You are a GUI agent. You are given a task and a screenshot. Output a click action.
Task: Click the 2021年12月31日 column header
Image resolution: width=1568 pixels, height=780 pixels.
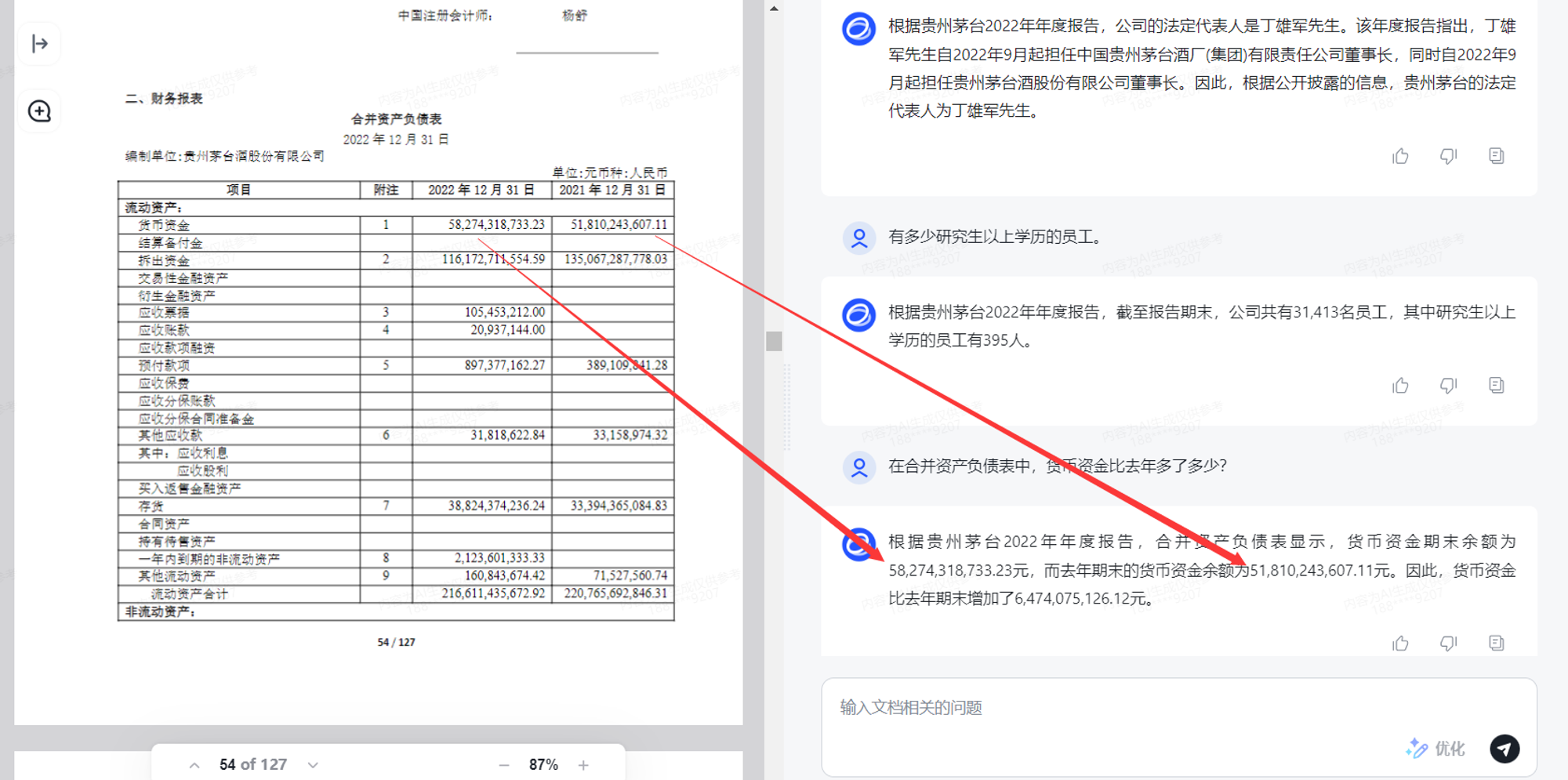click(x=612, y=190)
